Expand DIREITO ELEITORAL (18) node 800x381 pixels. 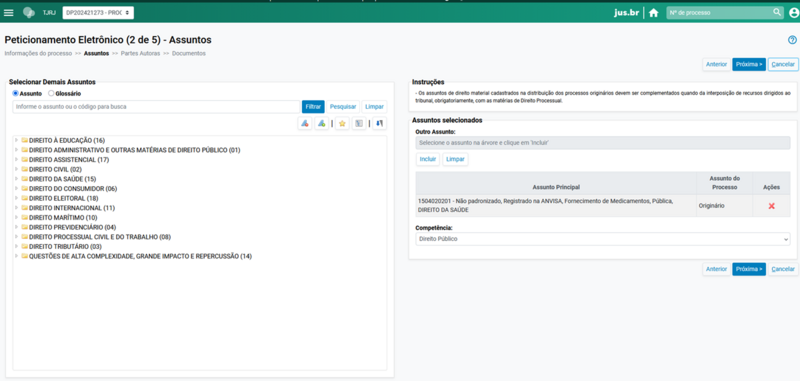[x=17, y=198]
